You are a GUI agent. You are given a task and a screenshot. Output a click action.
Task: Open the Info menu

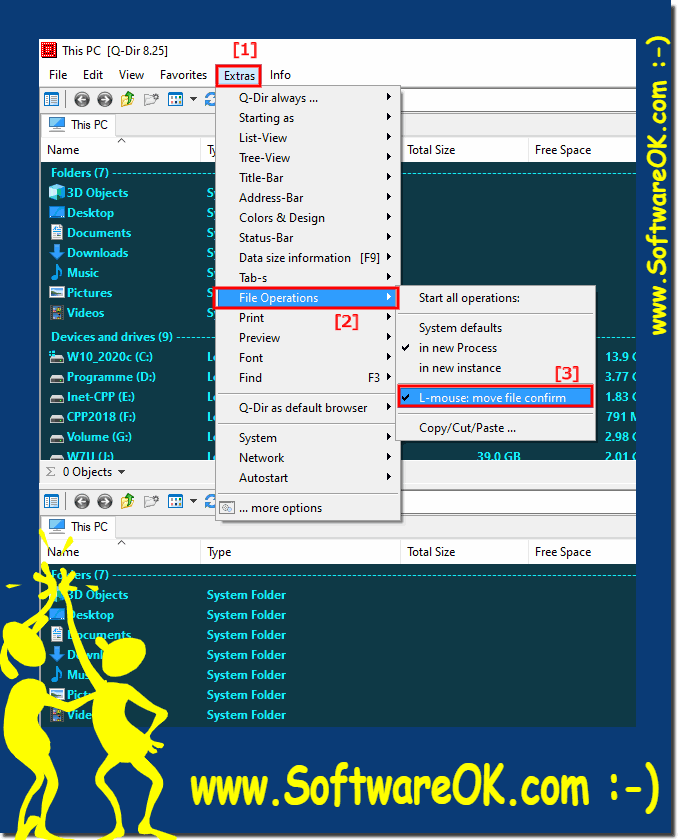click(280, 75)
